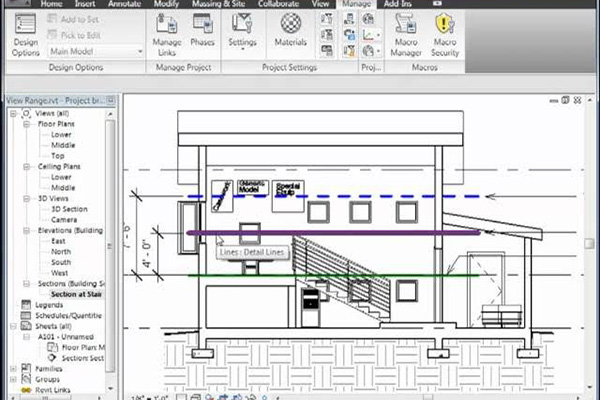Collapse the Floor Plans node
600x400 pixels.
click(x=26, y=124)
